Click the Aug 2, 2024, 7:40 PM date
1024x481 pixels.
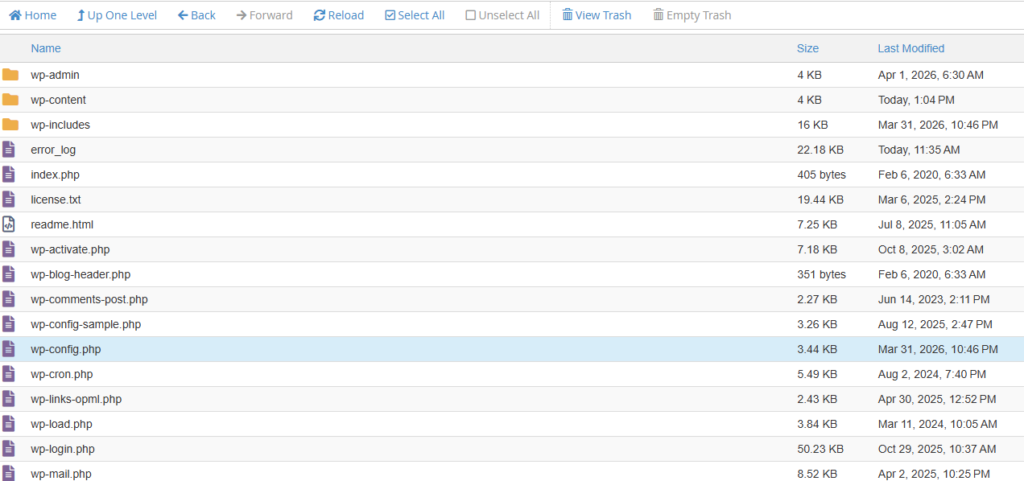[932, 375]
